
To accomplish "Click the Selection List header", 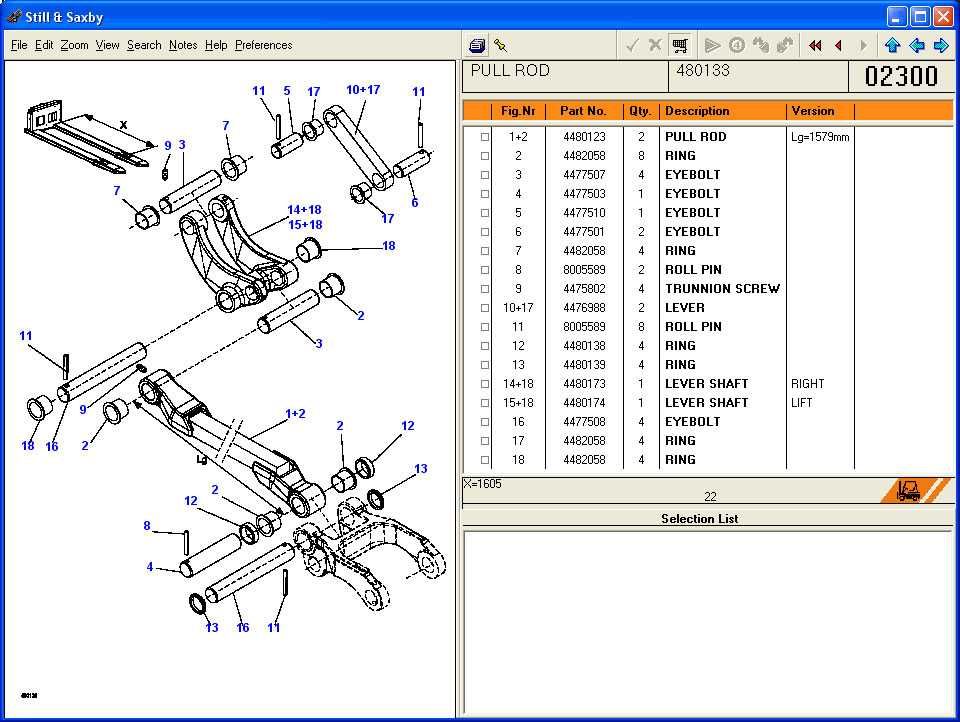I will coord(700,519).
